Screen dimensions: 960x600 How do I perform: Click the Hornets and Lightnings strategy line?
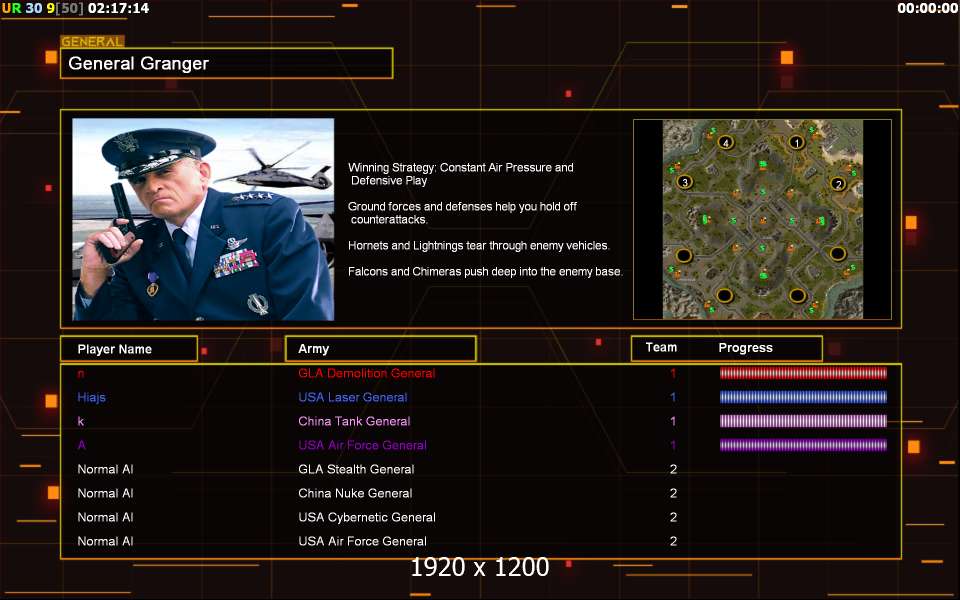click(479, 246)
